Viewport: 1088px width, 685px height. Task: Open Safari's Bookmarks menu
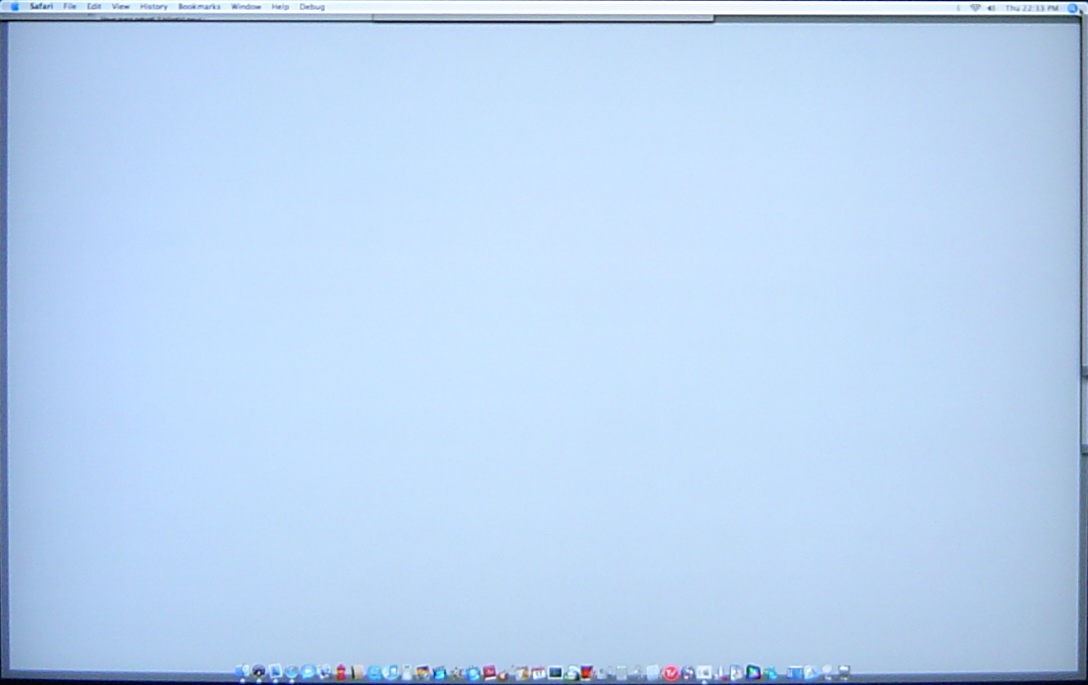point(199,7)
